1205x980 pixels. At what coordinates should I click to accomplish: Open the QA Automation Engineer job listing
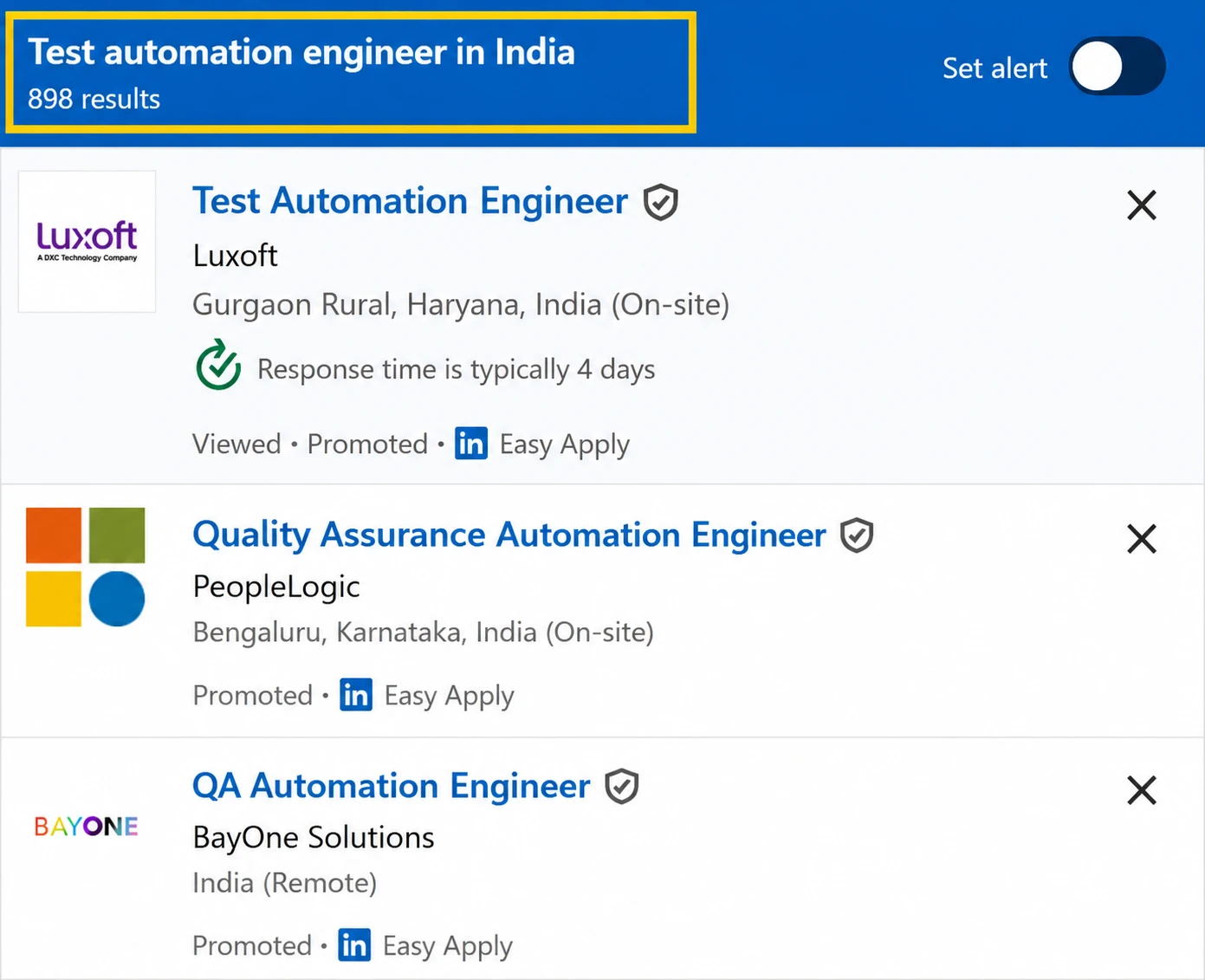(391, 786)
